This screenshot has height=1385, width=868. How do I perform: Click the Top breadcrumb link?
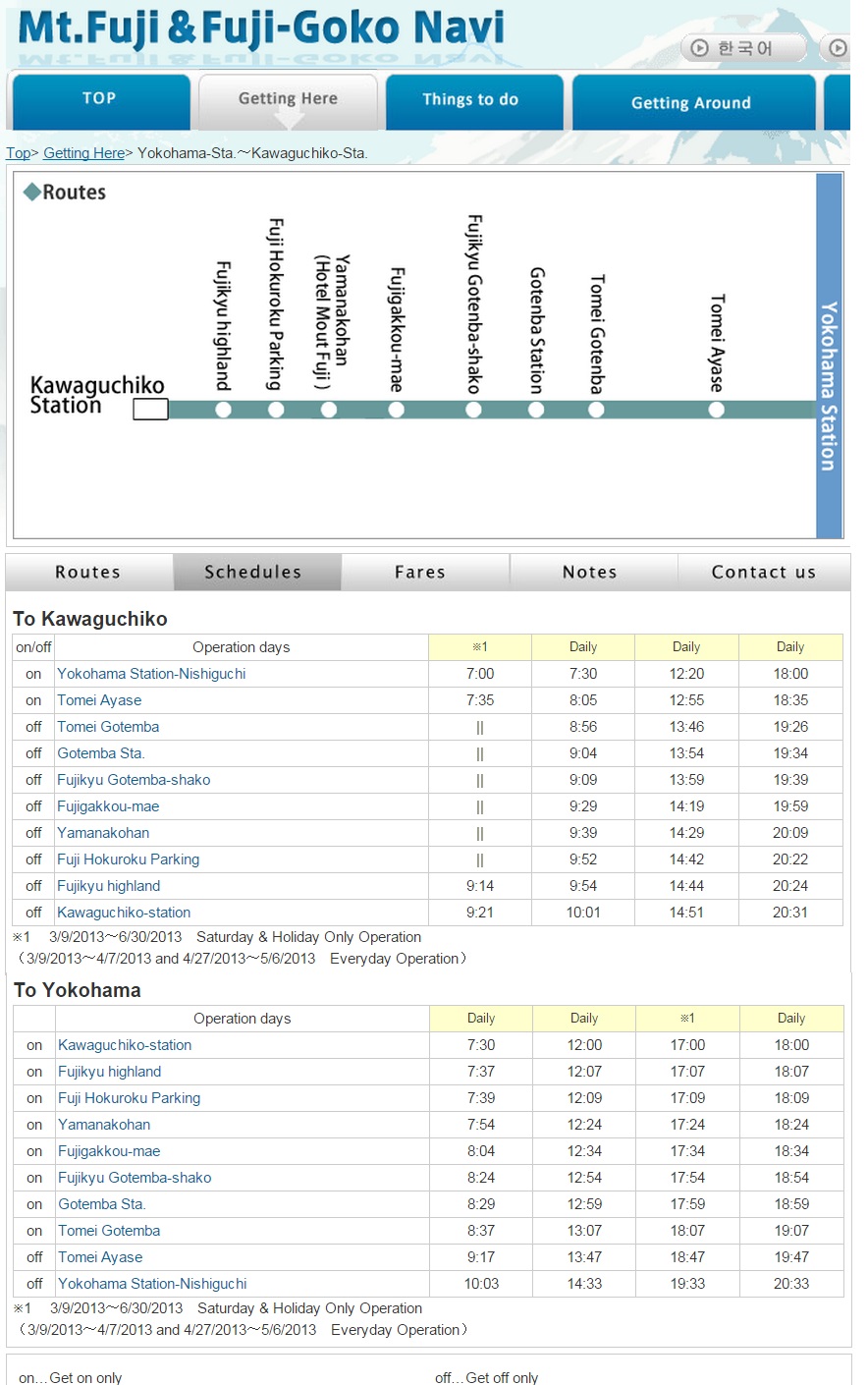pos(18,153)
